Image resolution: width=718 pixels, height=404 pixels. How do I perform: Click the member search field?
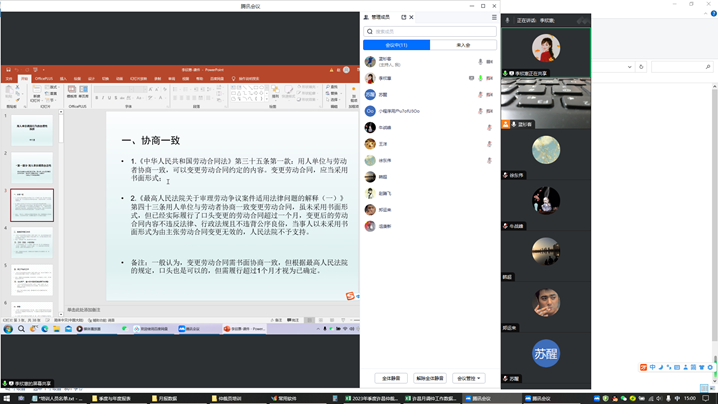[431, 32]
